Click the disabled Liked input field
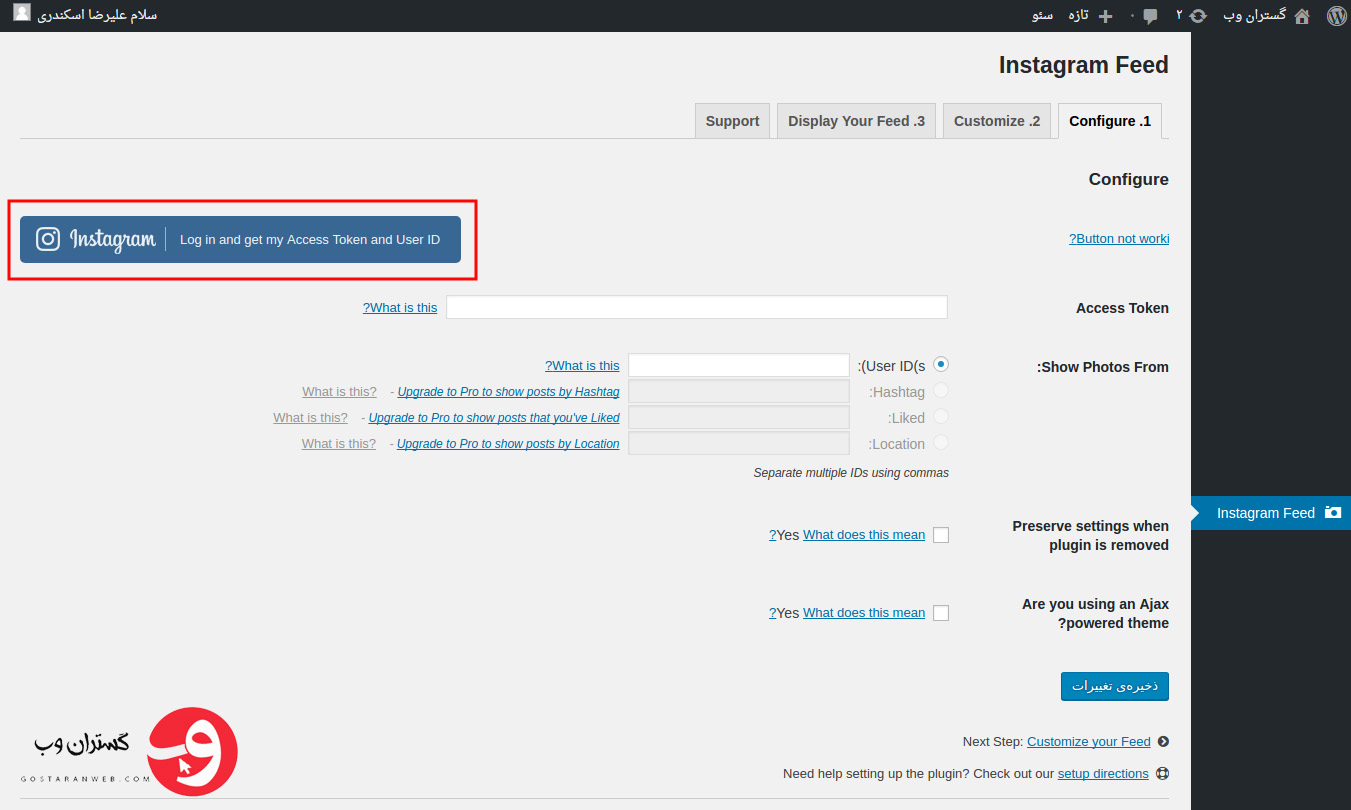Image resolution: width=1351 pixels, height=810 pixels. 739,417
